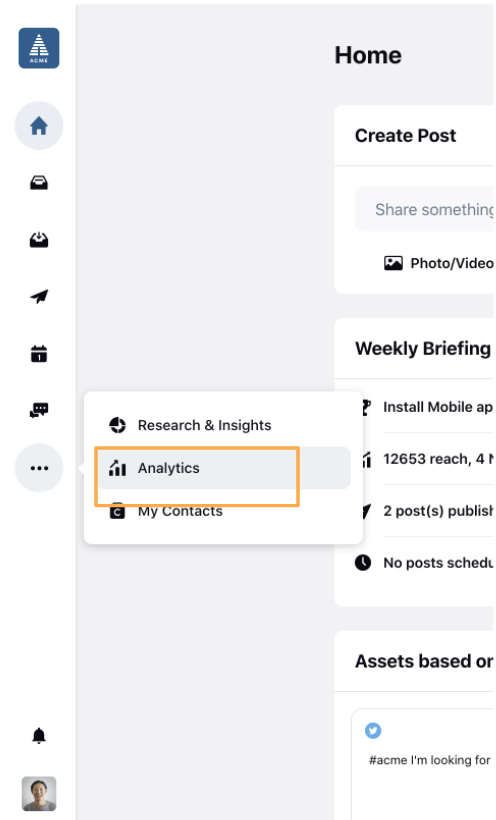Click the ACME logo in sidebar
Image resolution: width=496 pixels, height=820 pixels.
click(39, 48)
